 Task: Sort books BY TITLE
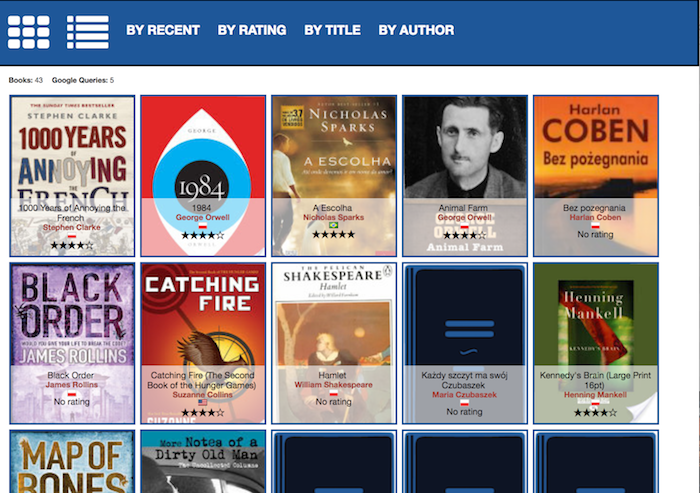(x=332, y=30)
